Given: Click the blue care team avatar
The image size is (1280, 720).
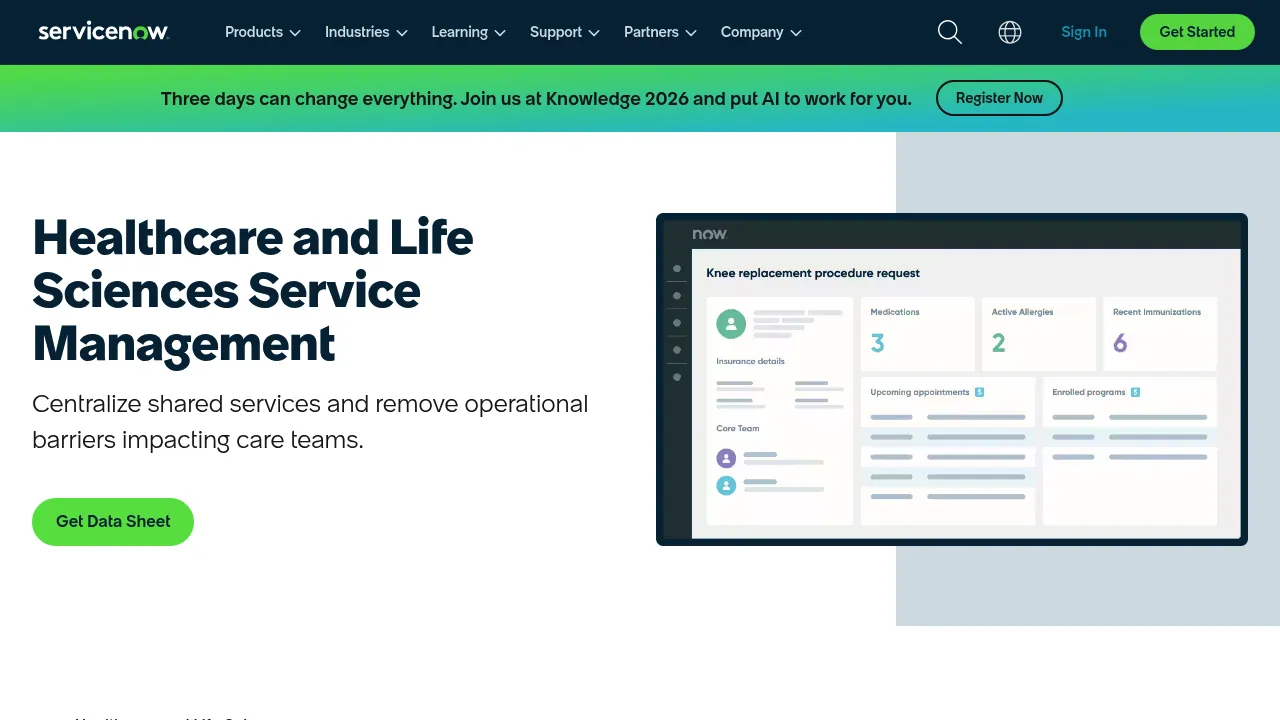Looking at the screenshot, I should 727,485.
